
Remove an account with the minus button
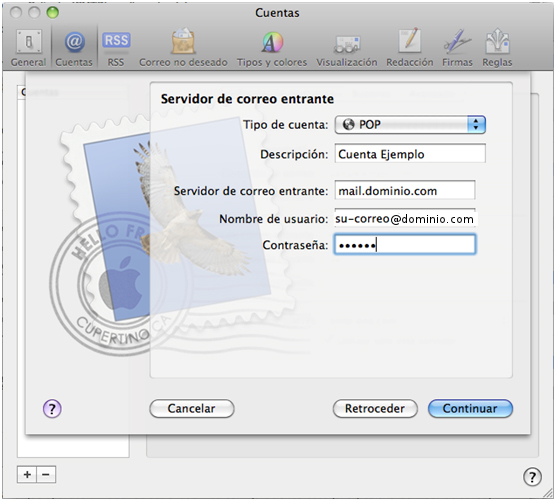click(x=46, y=474)
